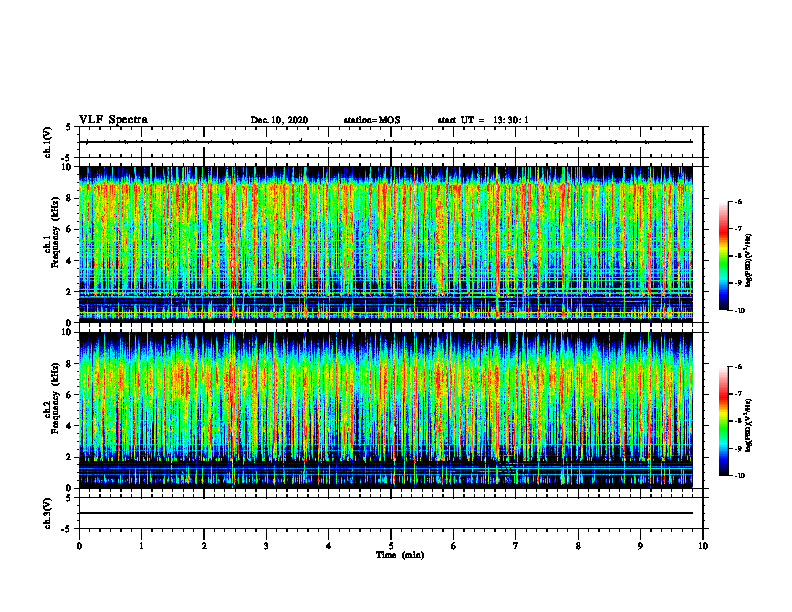Click the time axis tick label "4"
Screen dimensions: 792x612
pos(329,546)
